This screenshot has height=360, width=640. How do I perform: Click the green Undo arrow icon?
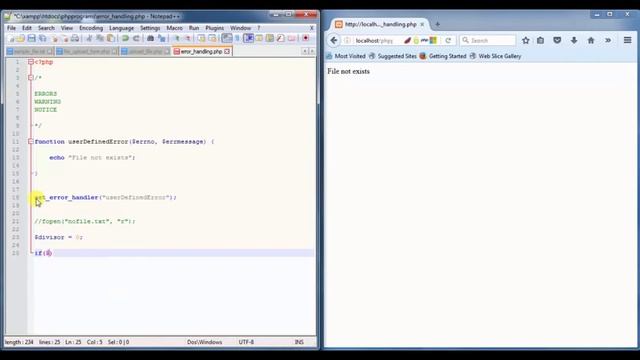(x=125, y=38)
